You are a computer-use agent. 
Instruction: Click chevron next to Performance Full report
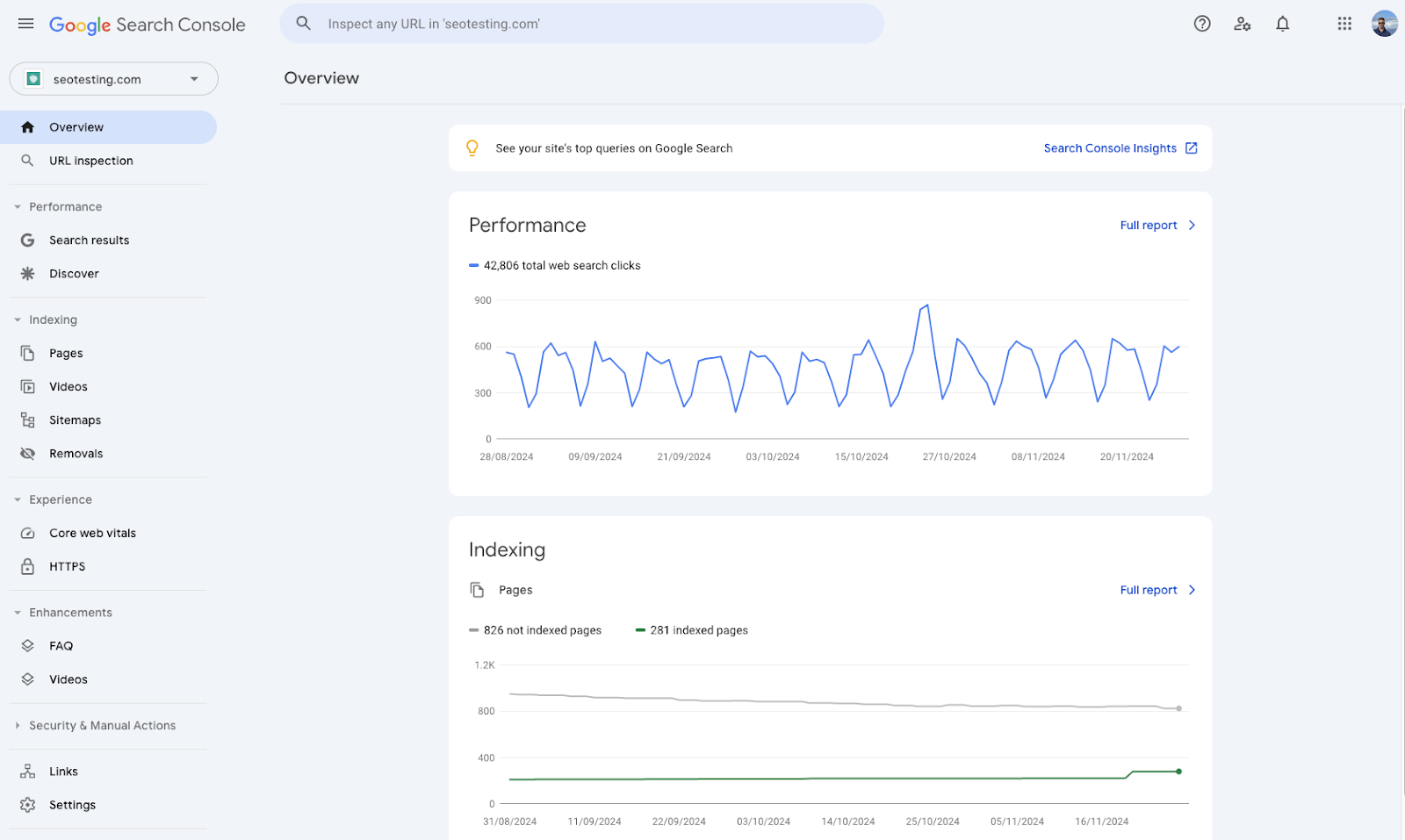[1192, 226]
